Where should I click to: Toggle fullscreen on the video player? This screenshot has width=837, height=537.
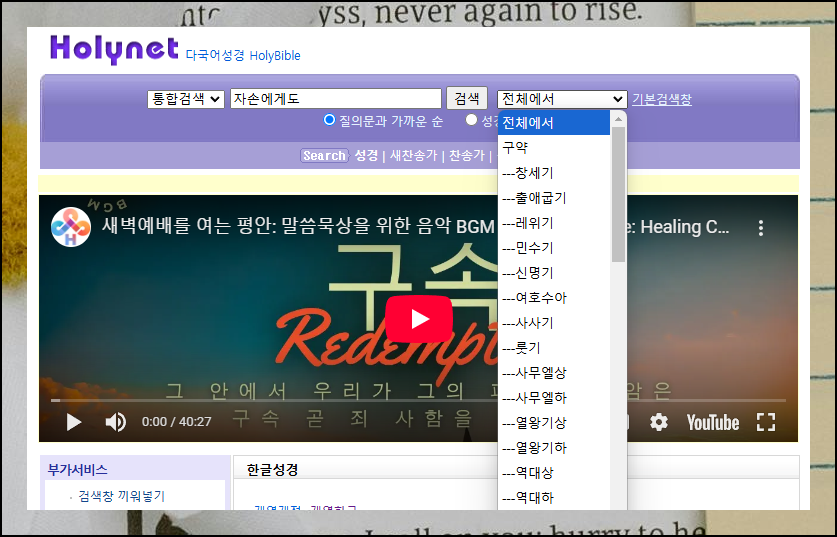pos(766,422)
